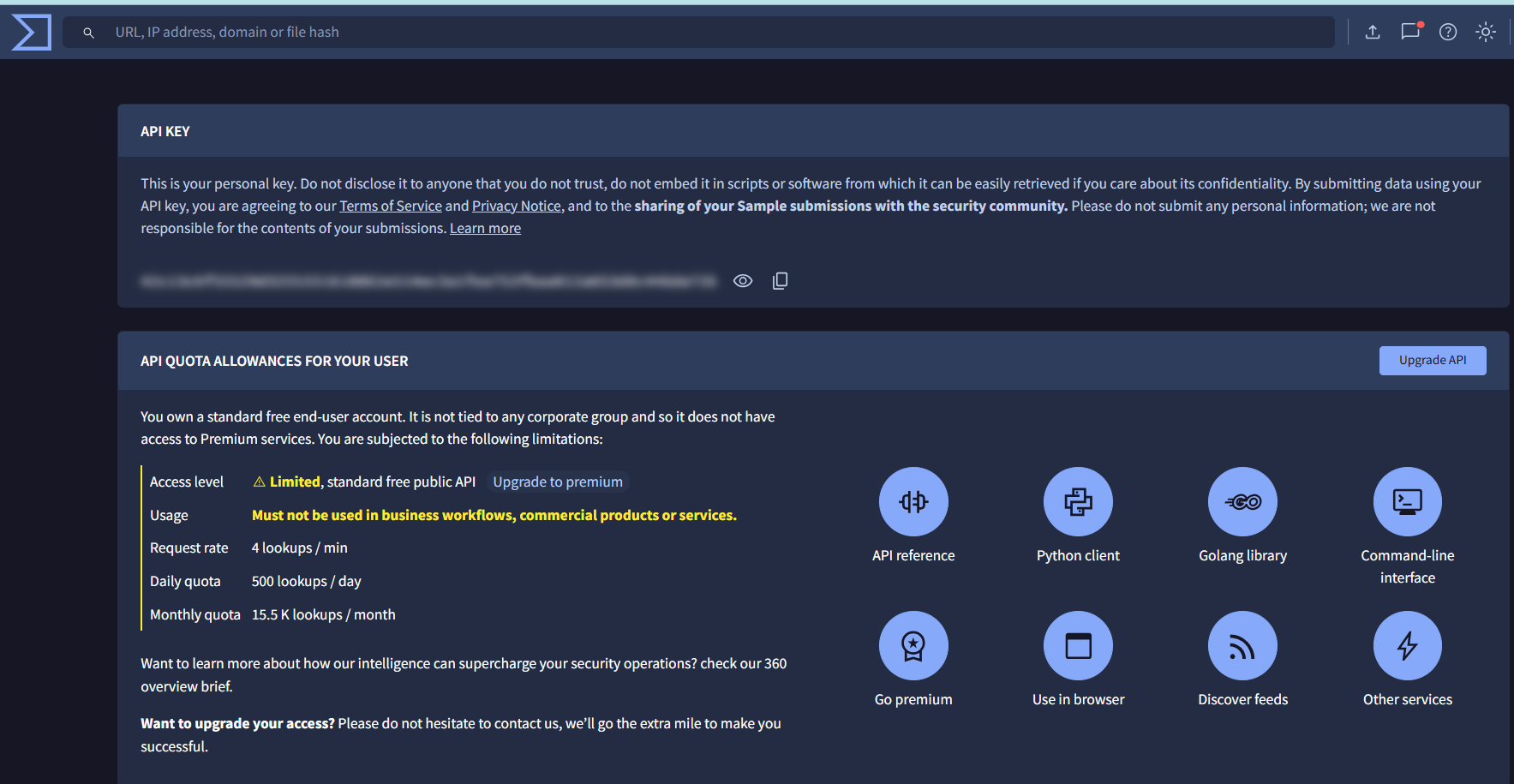1514x784 pixels.
Task: Click the Upgrade API button
Action: pos(1432,360)
